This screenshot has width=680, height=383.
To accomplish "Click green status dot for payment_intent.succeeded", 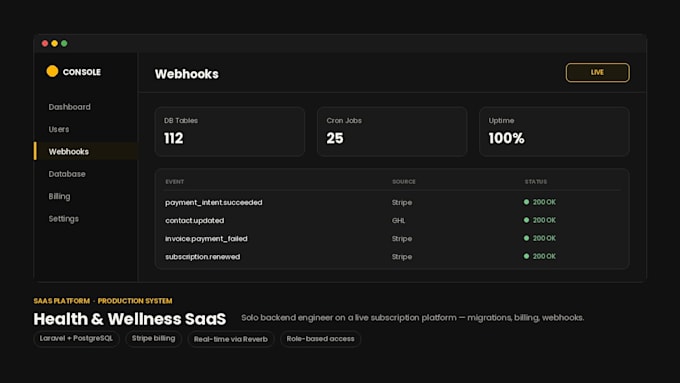I will click(x=526, y=202).
